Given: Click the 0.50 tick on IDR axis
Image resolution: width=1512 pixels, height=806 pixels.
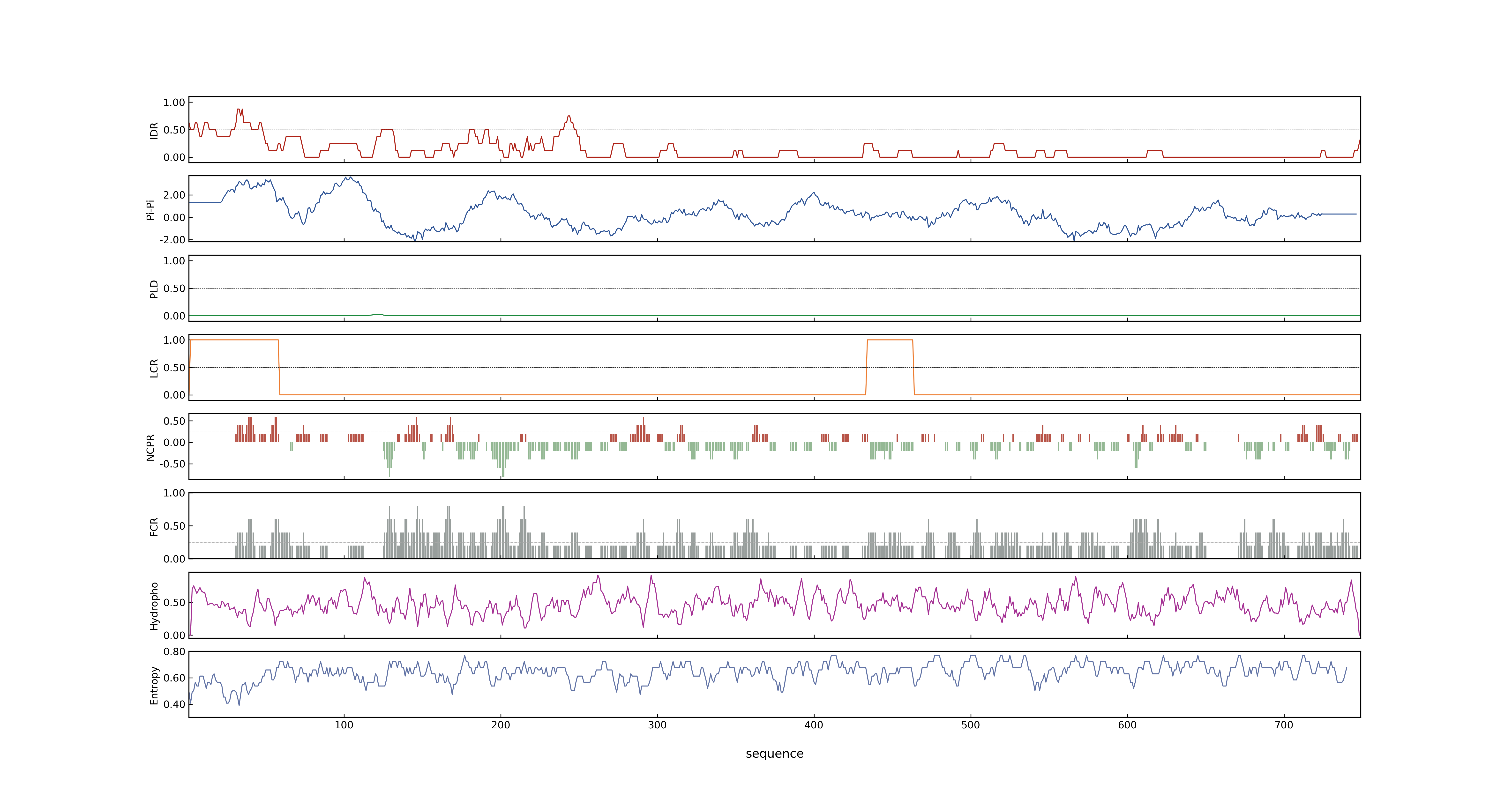Looking at the screenshot, I should [174, 130].
